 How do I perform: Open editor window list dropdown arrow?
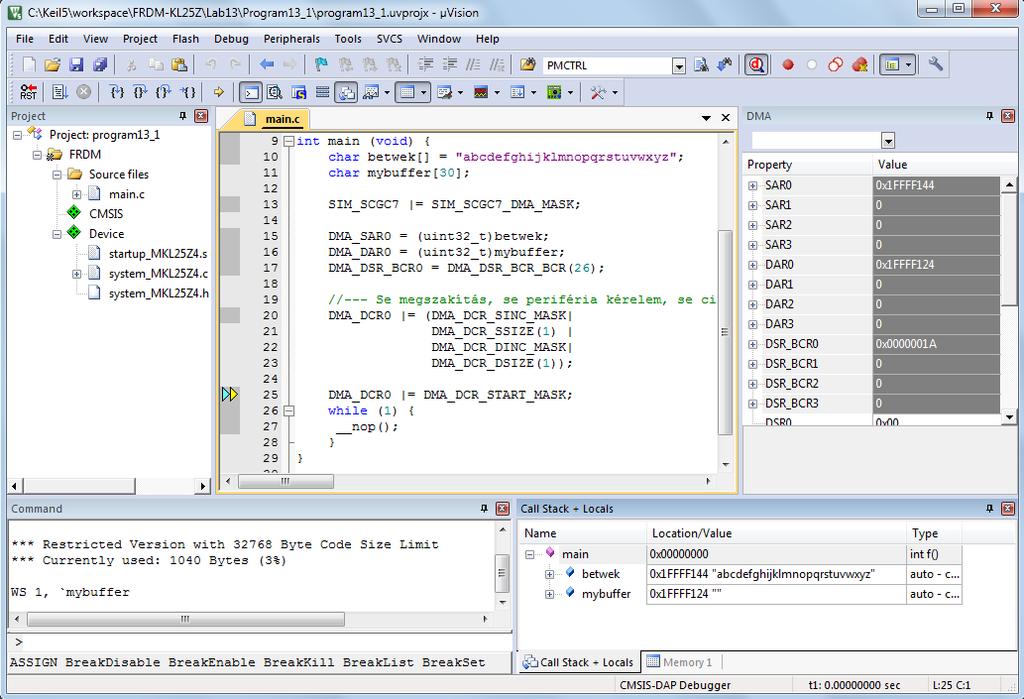coord(706,118)
